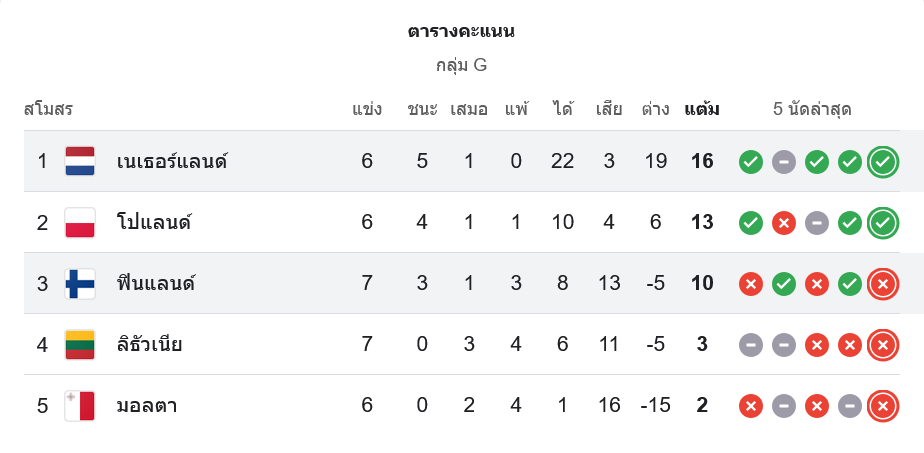This screenshot has width=924, height=453.
Task: Click the Poland flag icon
Action: (80, 222)
